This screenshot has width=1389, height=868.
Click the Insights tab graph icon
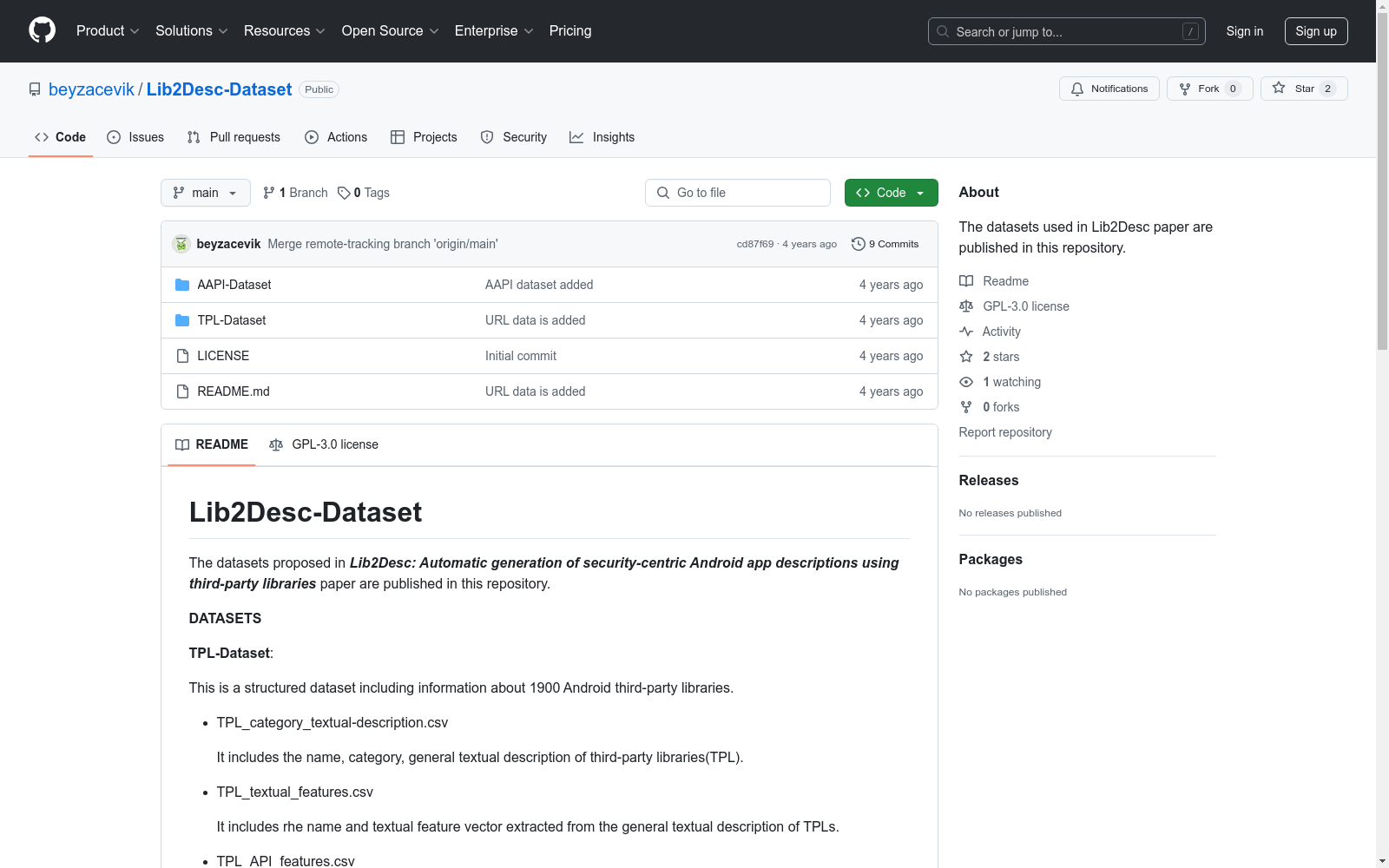pos(576,137)
